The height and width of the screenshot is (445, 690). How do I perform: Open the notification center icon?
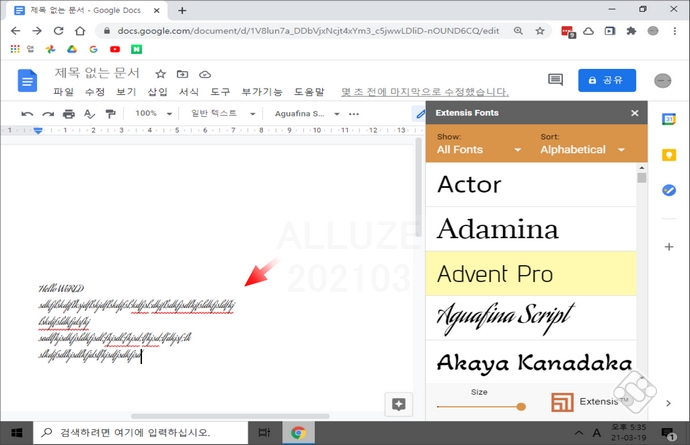tap(668, 433)
